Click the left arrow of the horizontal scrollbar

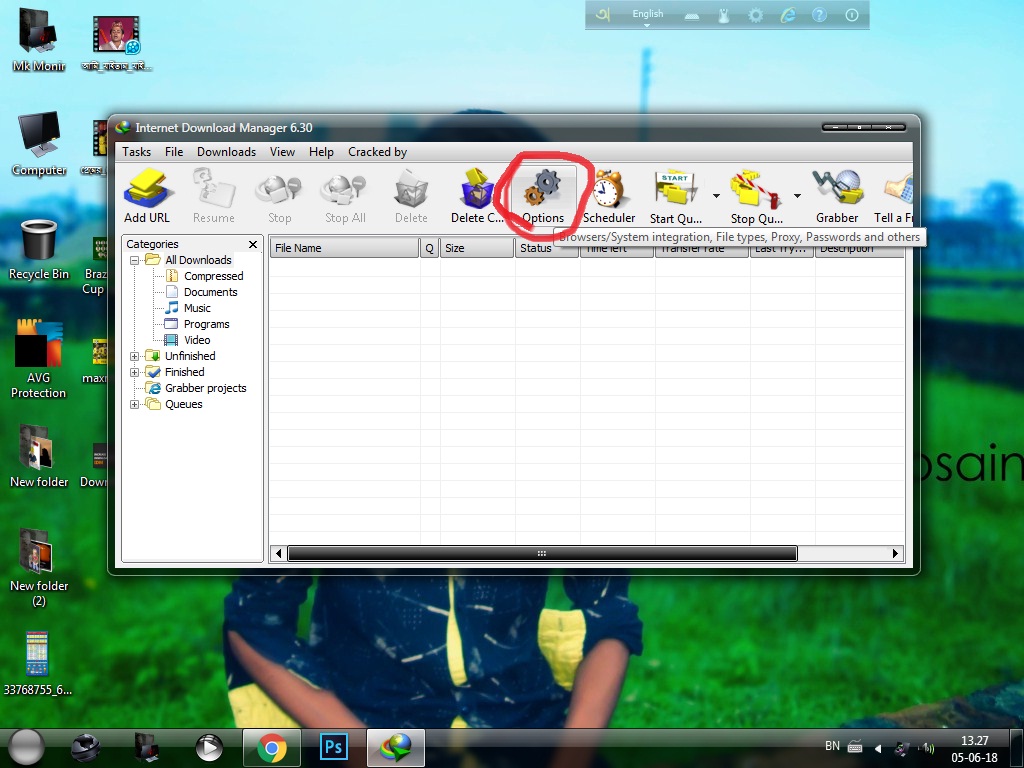[x=278, y=553]
